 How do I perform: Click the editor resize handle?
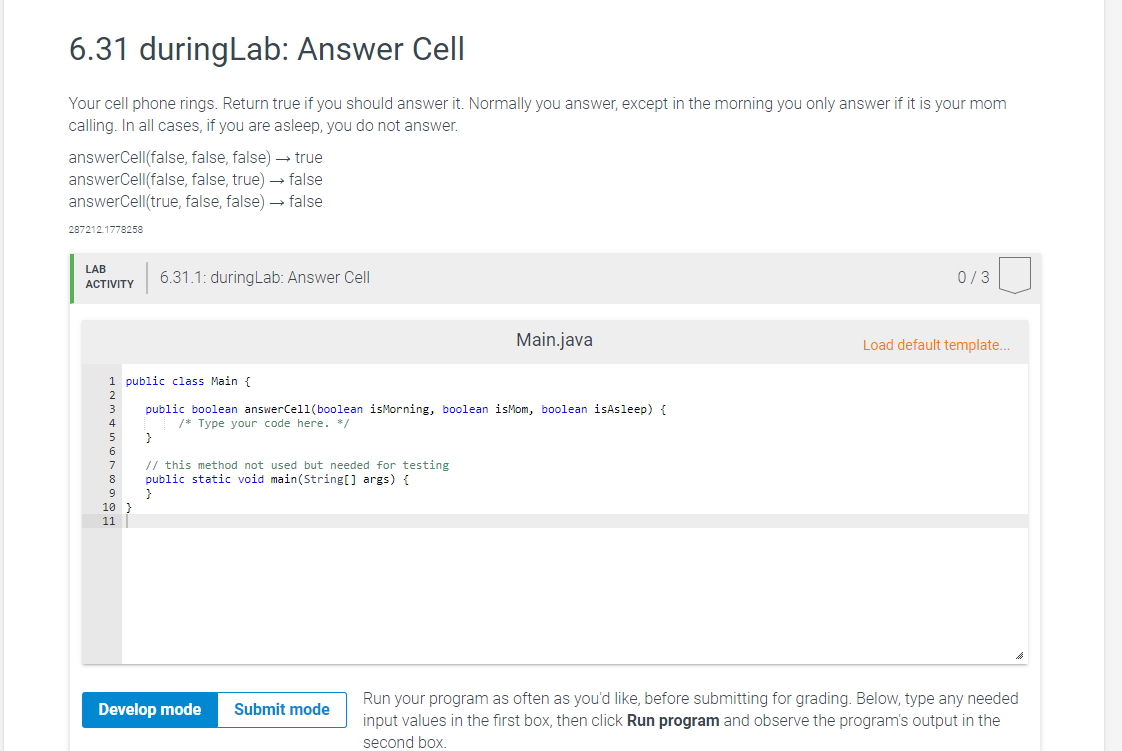click(1021, 654)
